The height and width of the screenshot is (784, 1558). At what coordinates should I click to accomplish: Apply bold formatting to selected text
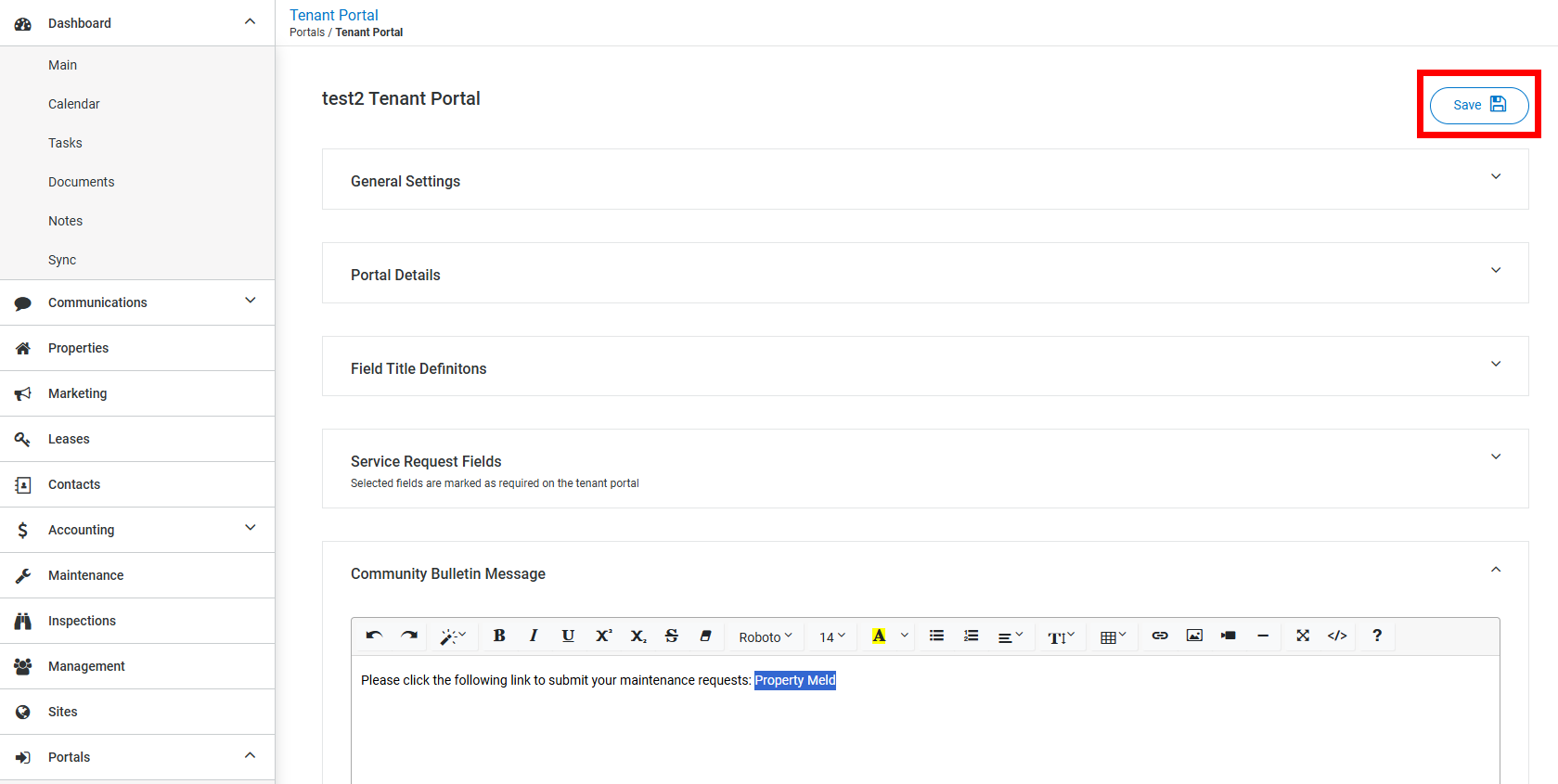coord(499,636)
